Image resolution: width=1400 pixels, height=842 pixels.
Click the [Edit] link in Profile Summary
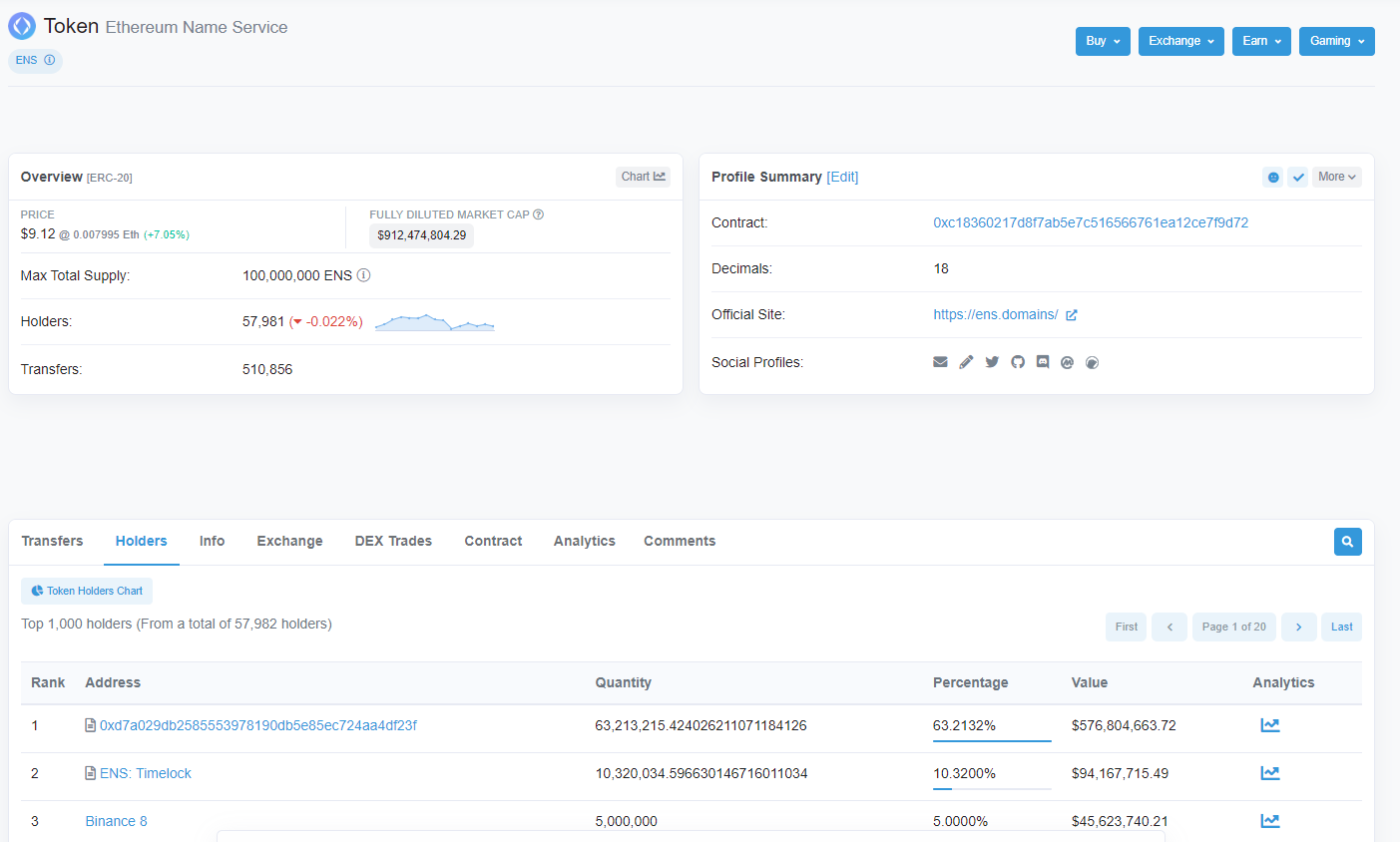coord(842,177)
